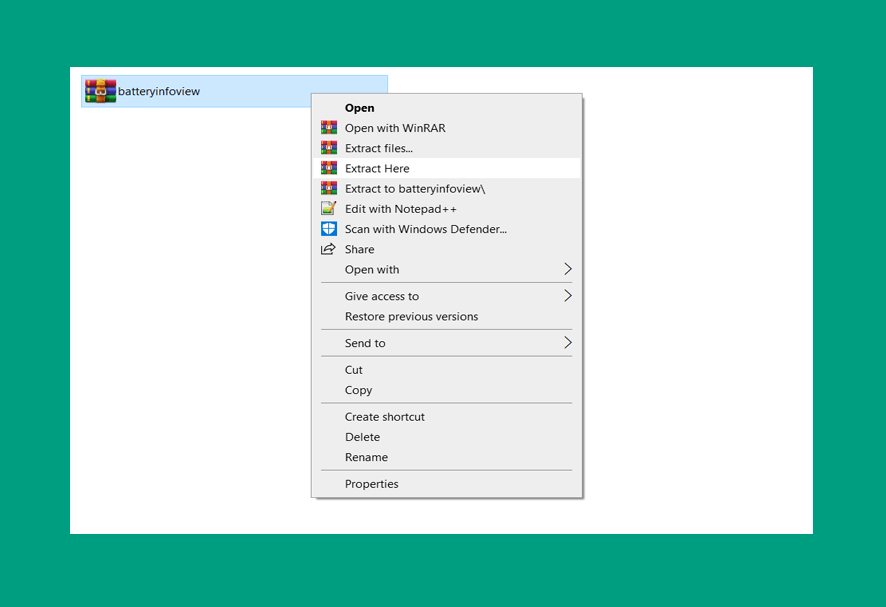
Task: Click WinRAR icon beside Extract to batteryinfoview\
Action: (x=329, y=188)
